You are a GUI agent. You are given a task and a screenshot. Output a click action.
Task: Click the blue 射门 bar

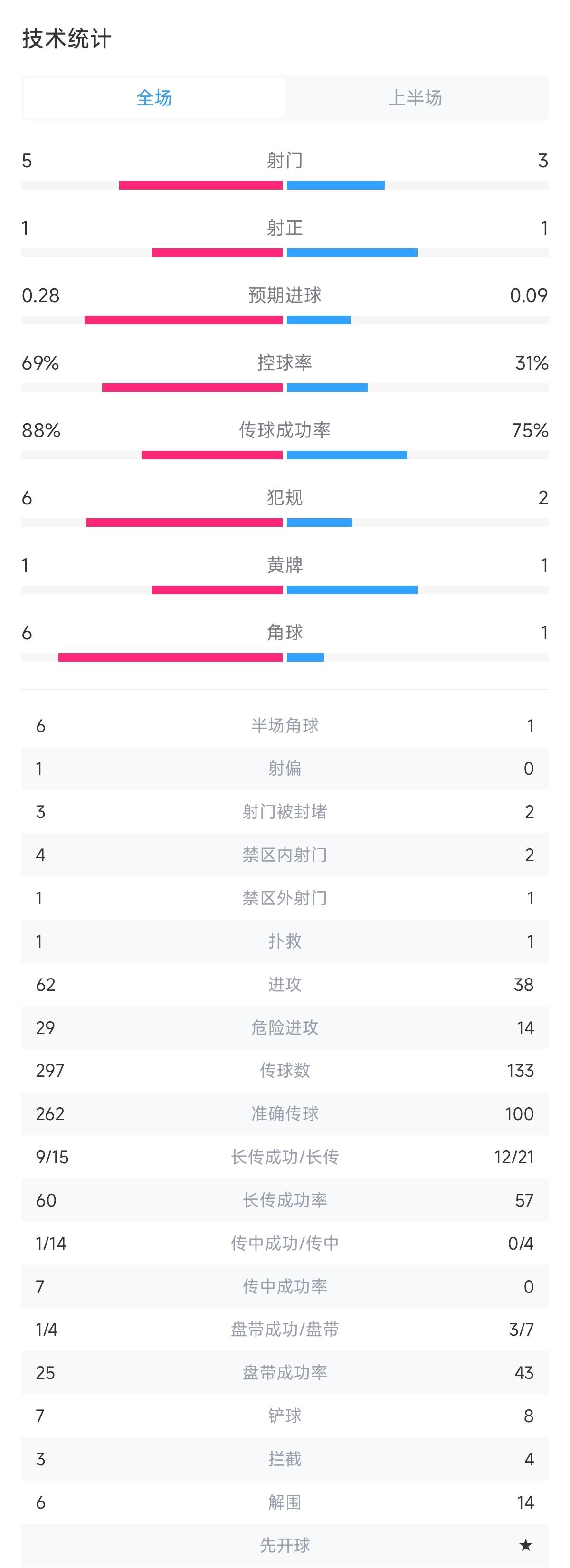click(x=335, y=186)
